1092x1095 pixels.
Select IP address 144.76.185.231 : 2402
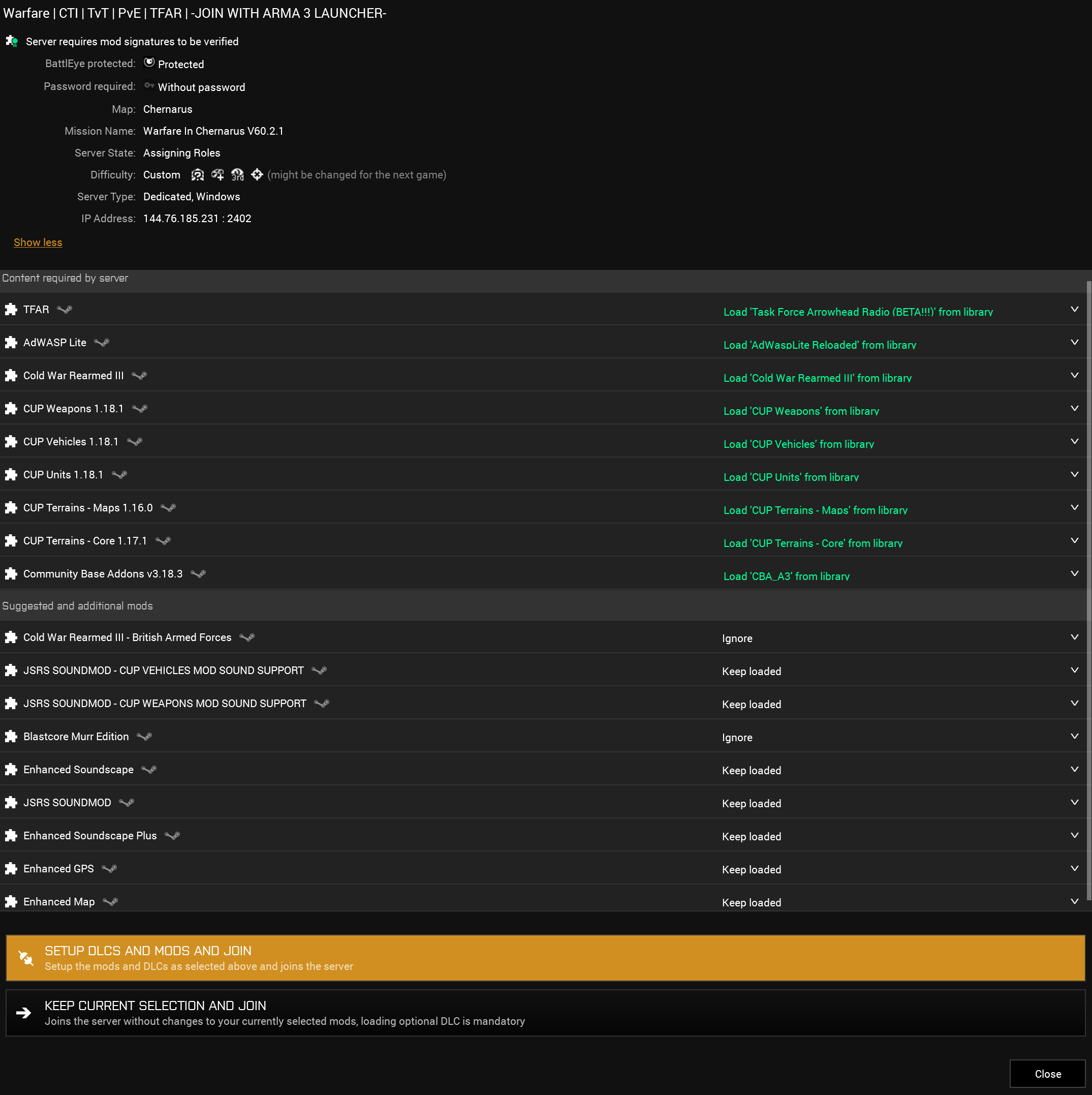pos(197,219)
